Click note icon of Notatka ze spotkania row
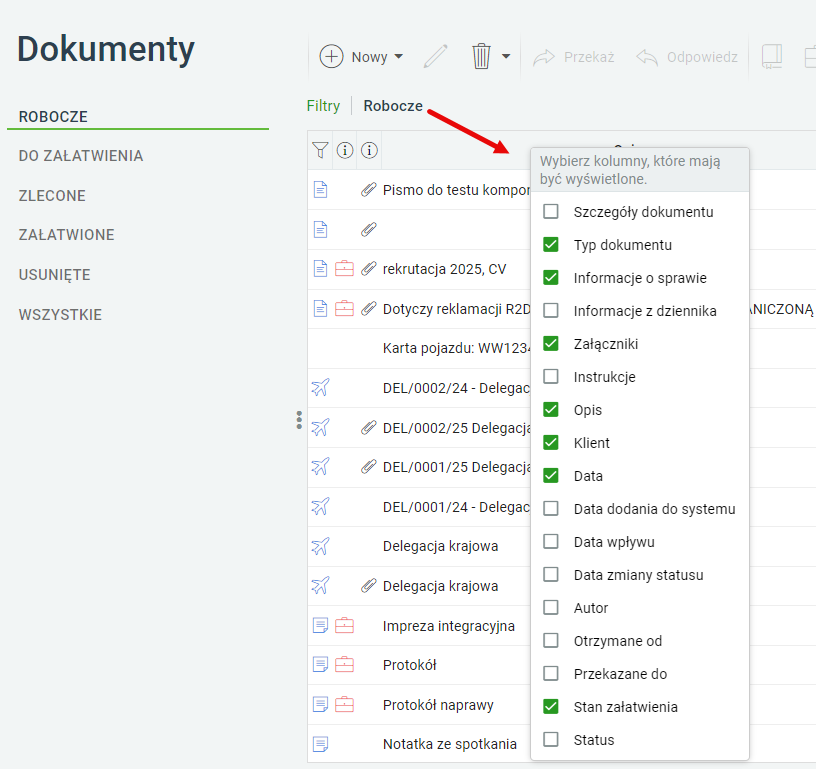This screenshot has width=816, height=769. [321, 744]
